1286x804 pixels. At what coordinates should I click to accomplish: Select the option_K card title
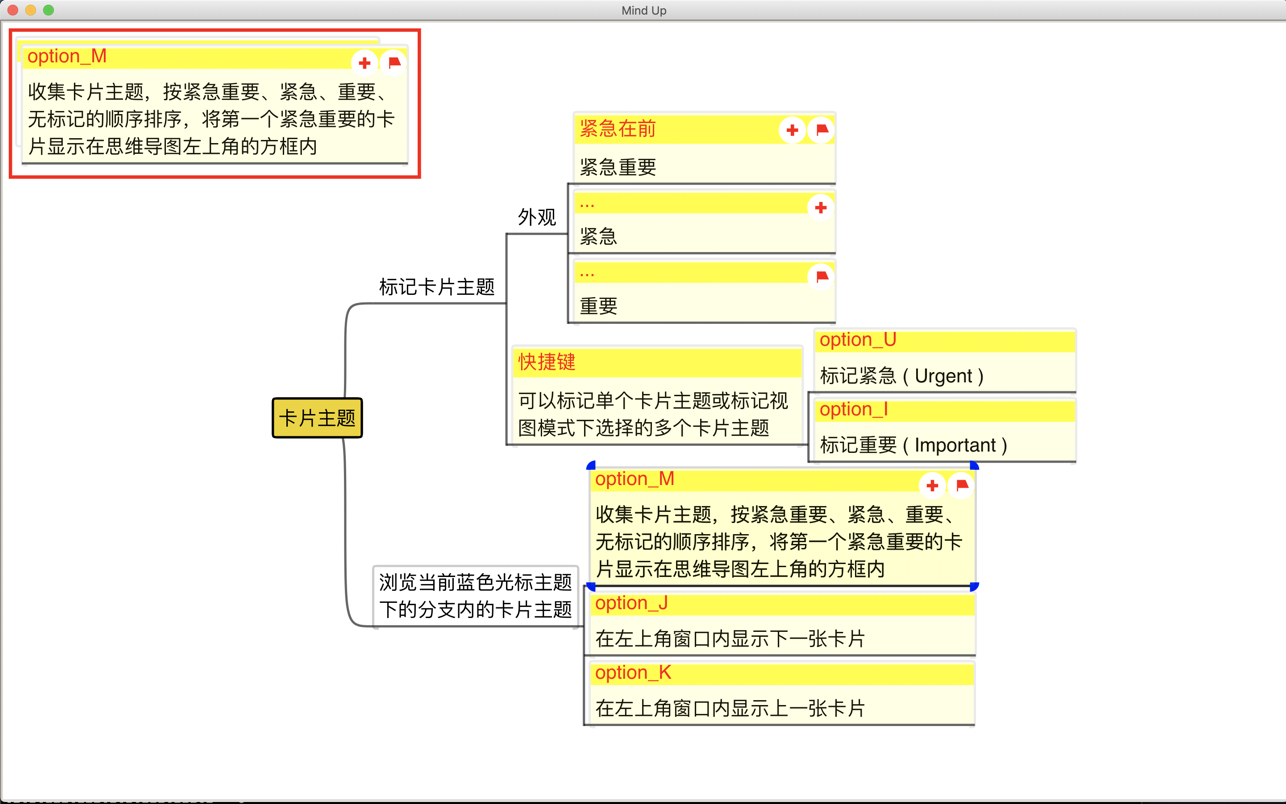point(633,673)
